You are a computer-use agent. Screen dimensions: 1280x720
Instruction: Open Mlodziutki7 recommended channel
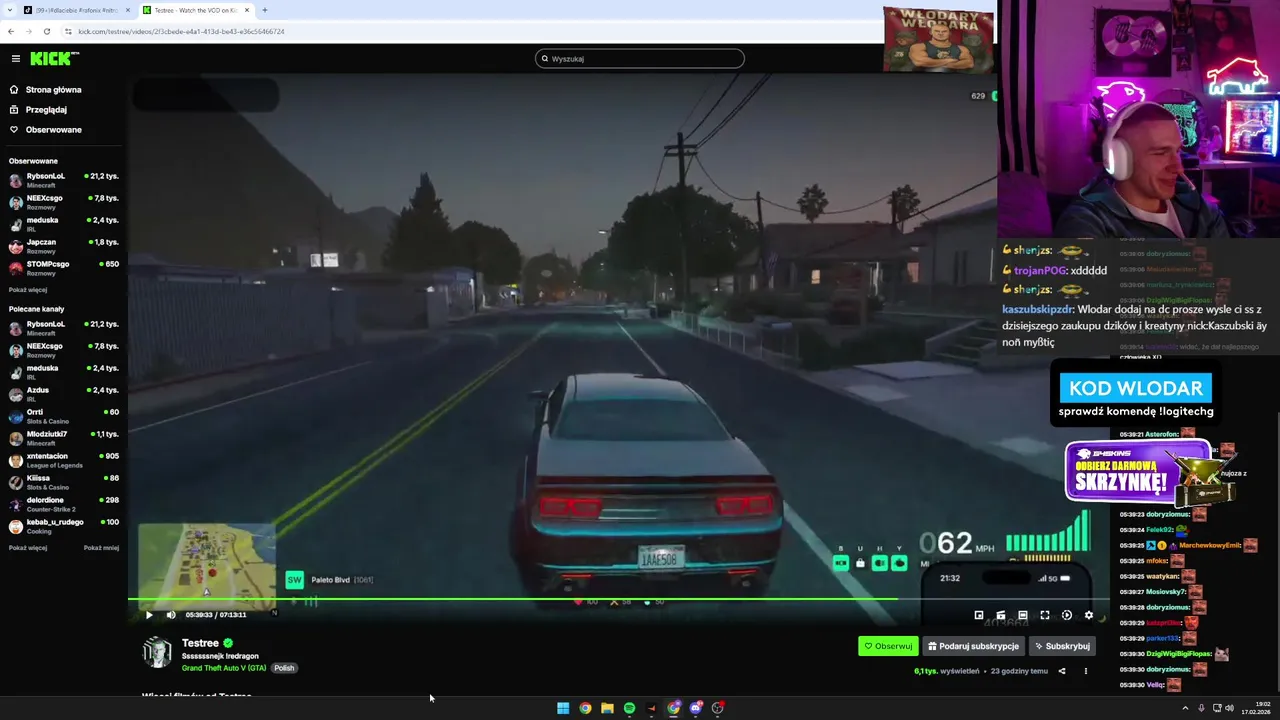63,438
